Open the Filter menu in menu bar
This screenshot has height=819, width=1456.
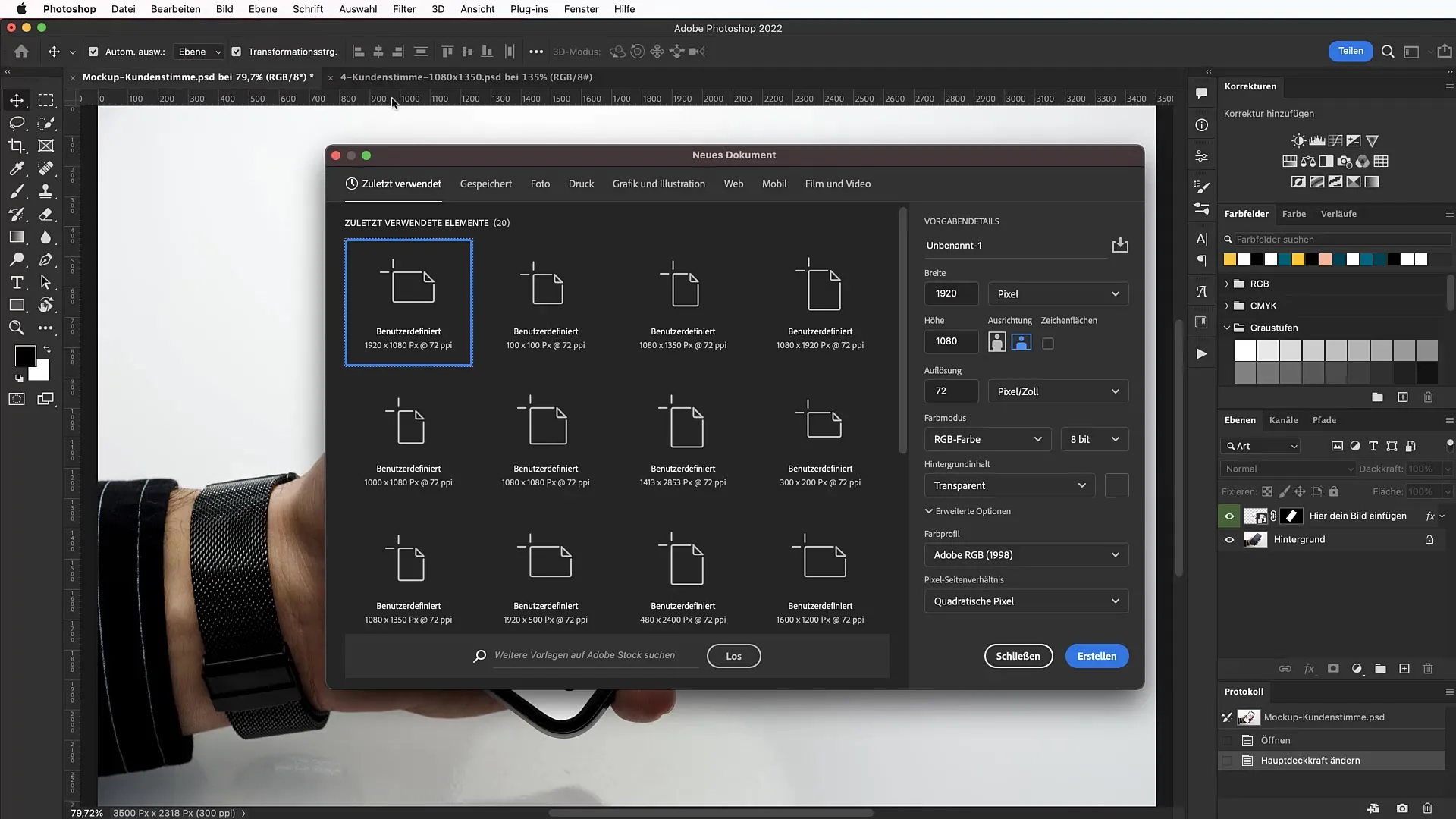tap(404, 9)
